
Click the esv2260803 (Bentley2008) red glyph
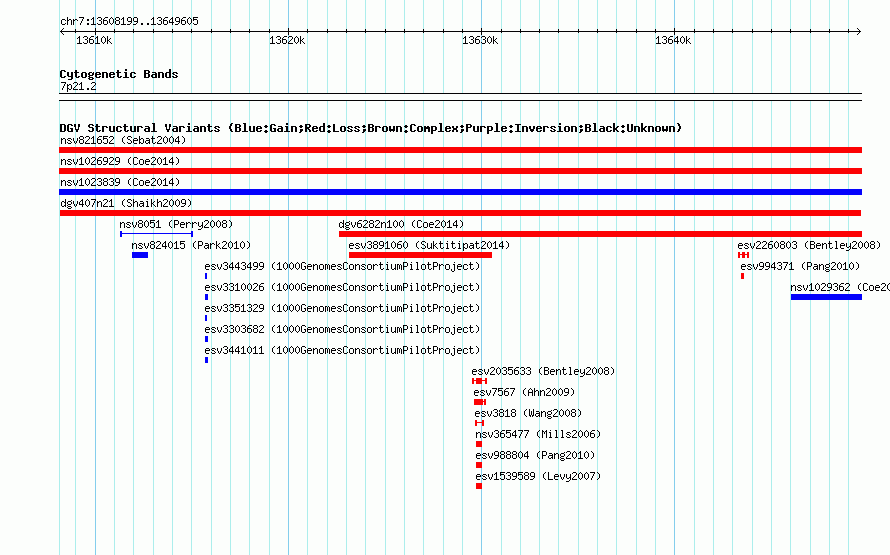744,255
